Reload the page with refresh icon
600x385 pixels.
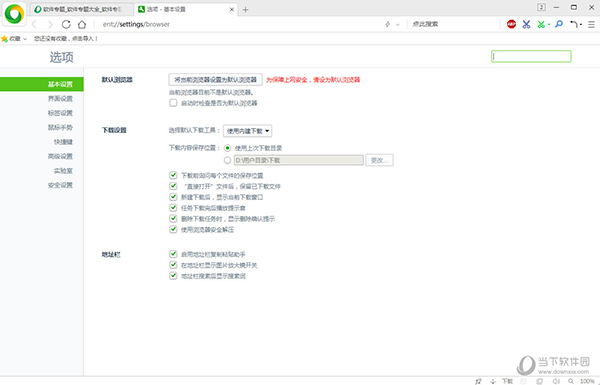(66, 24)
